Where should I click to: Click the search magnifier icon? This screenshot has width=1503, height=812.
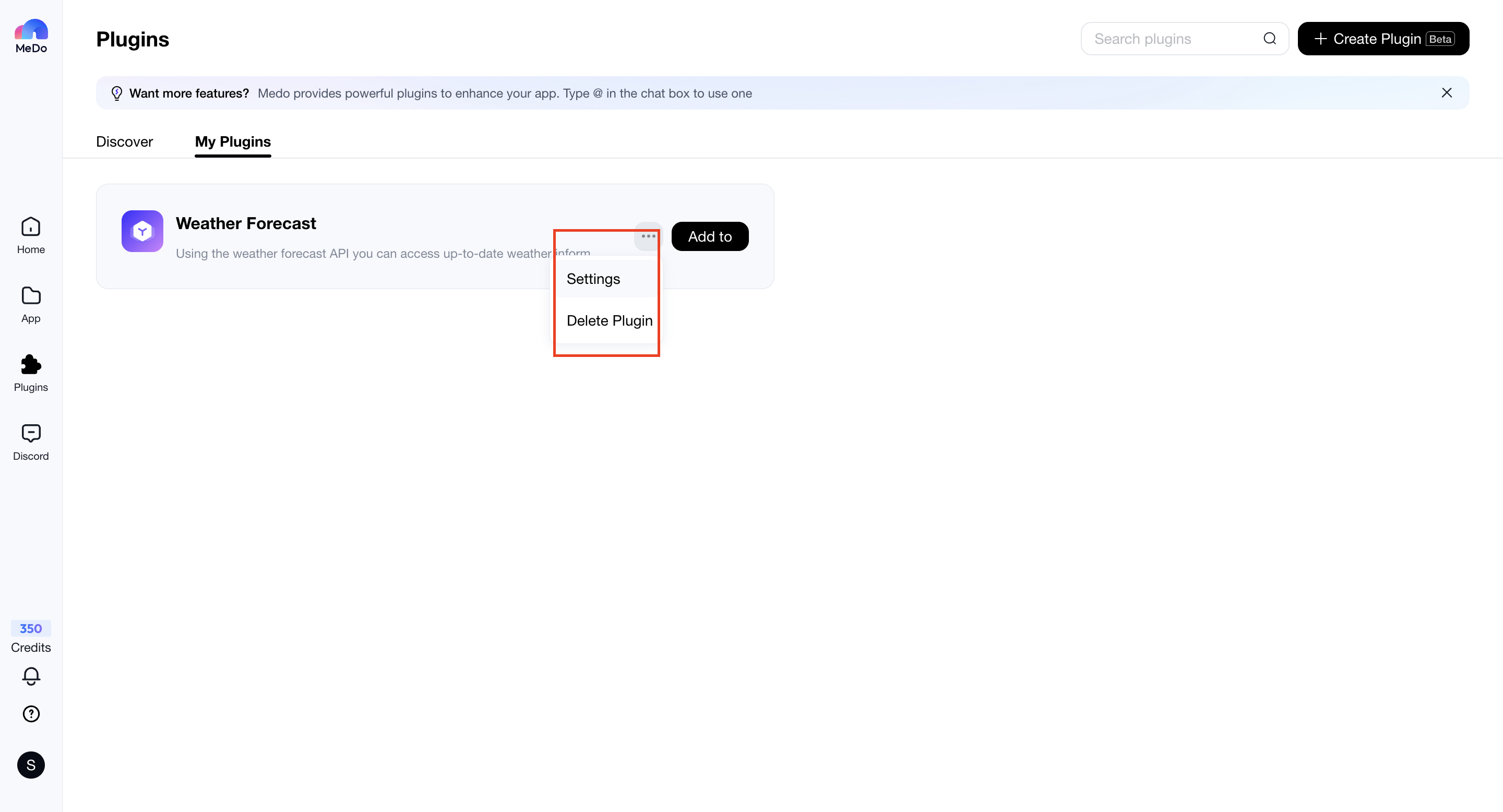[1270, 39]
